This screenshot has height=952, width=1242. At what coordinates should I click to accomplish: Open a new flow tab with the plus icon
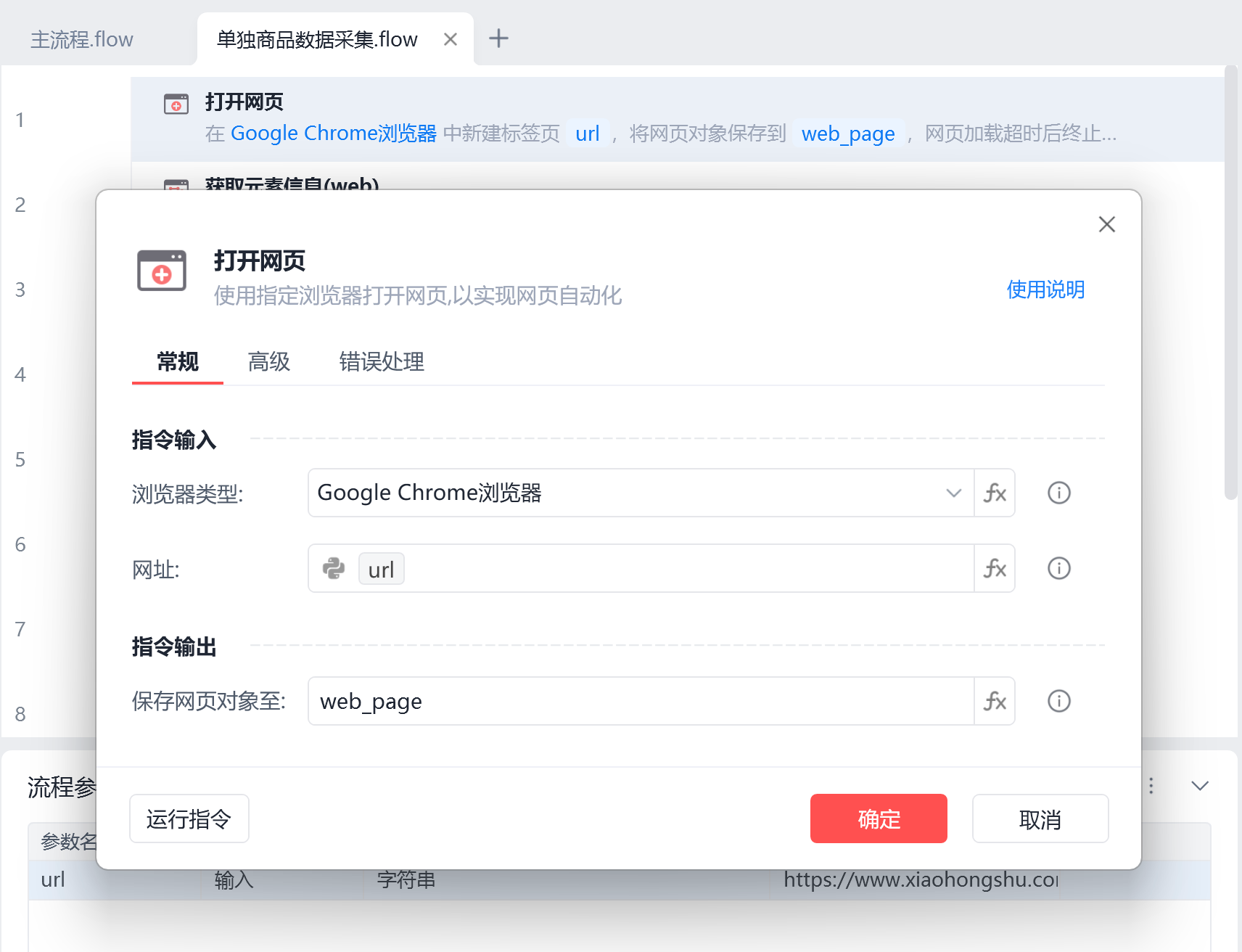coord(498,38)
